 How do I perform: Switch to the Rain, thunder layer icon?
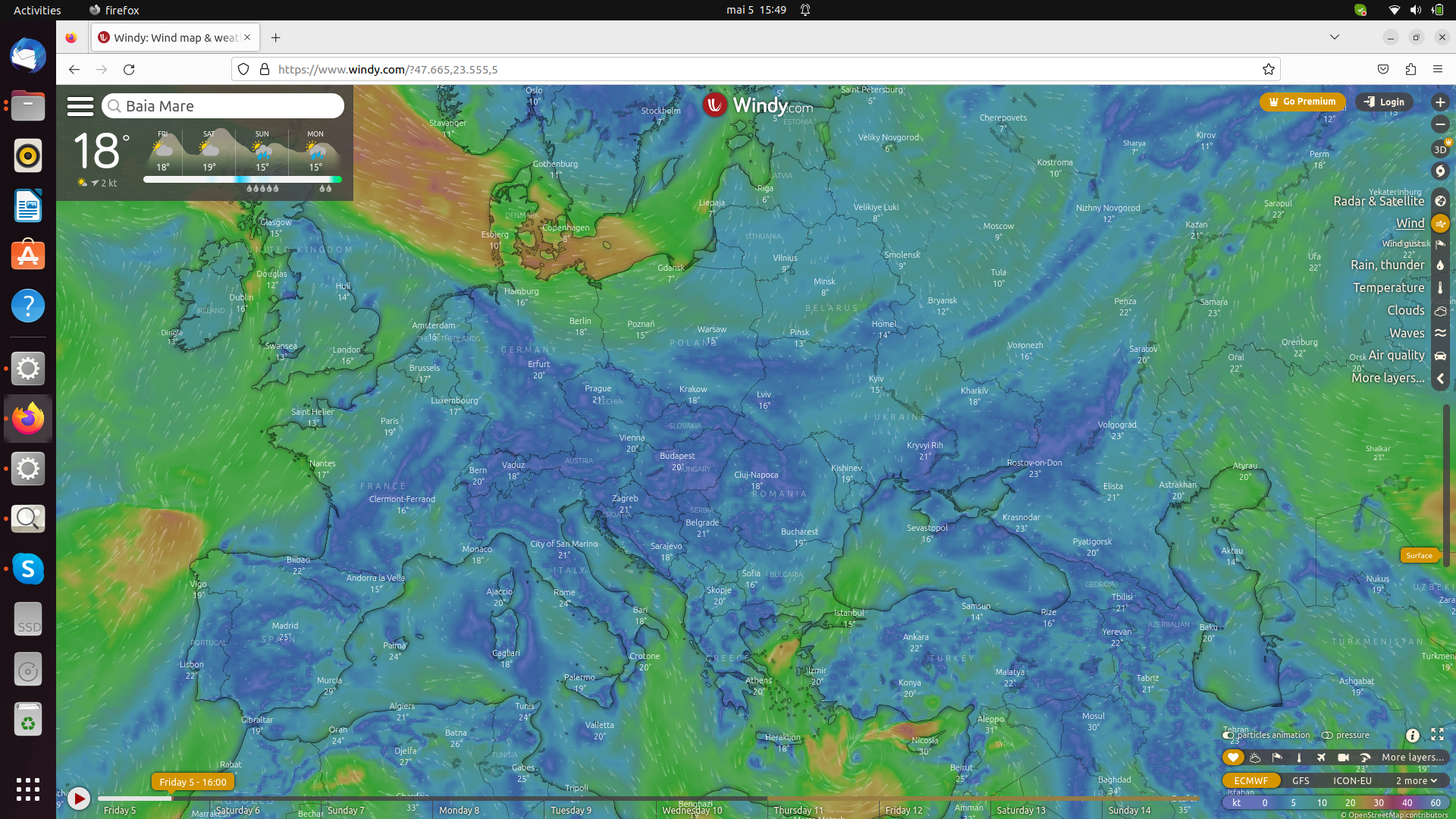pyautogui.click(x=1440, y=265)
